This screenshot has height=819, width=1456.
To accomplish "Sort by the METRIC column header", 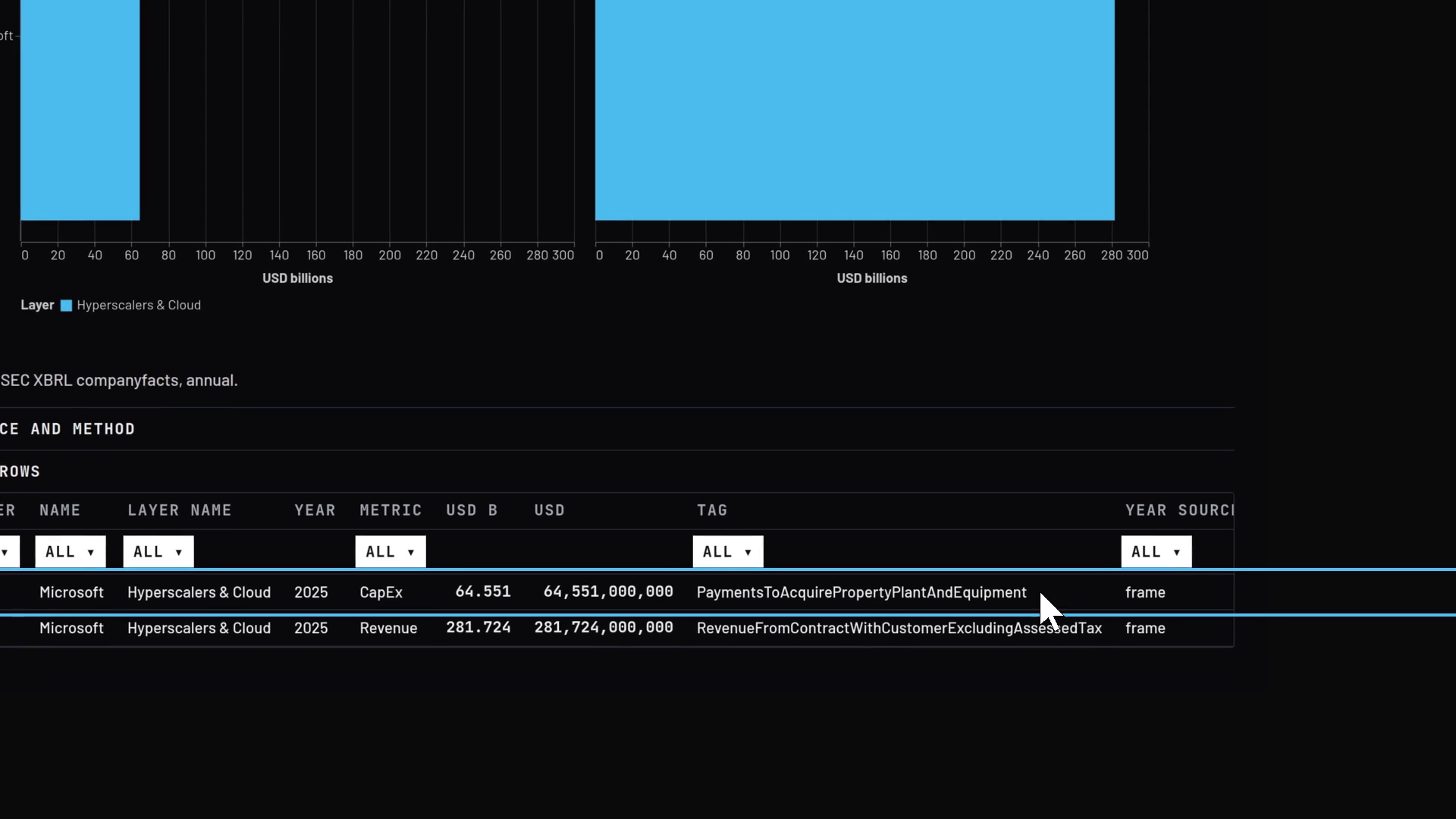I will [391, 510].
